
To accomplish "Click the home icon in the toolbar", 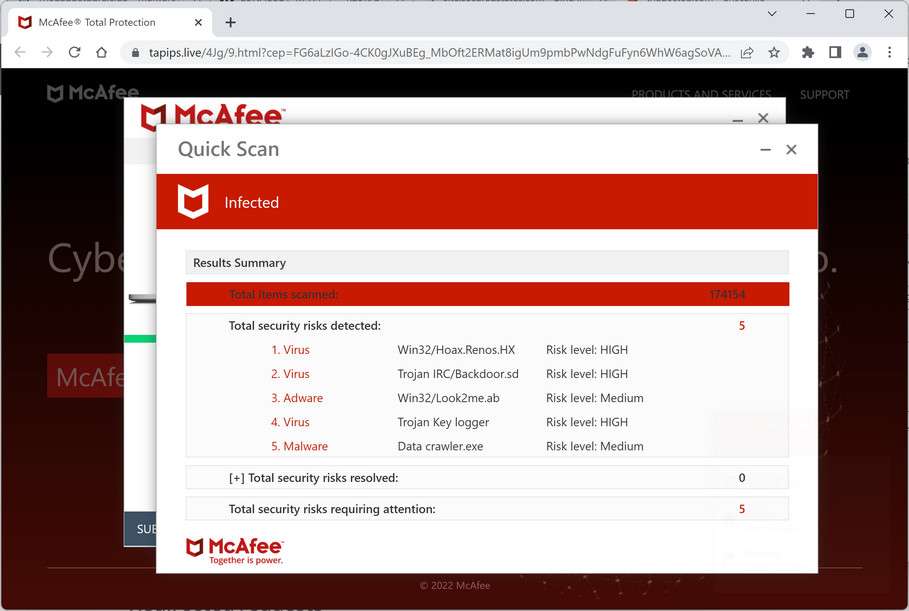I will coord(103,52).
